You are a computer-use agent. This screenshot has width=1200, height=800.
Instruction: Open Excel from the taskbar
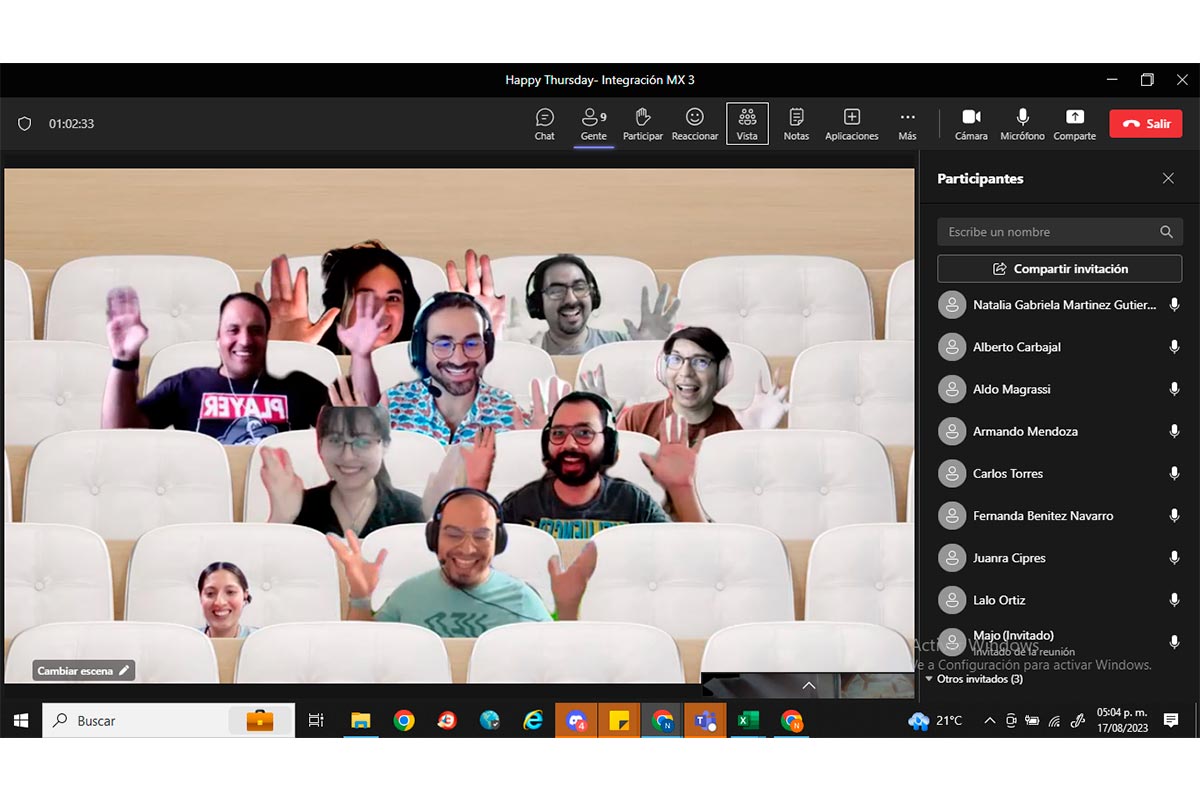[748, 720]
